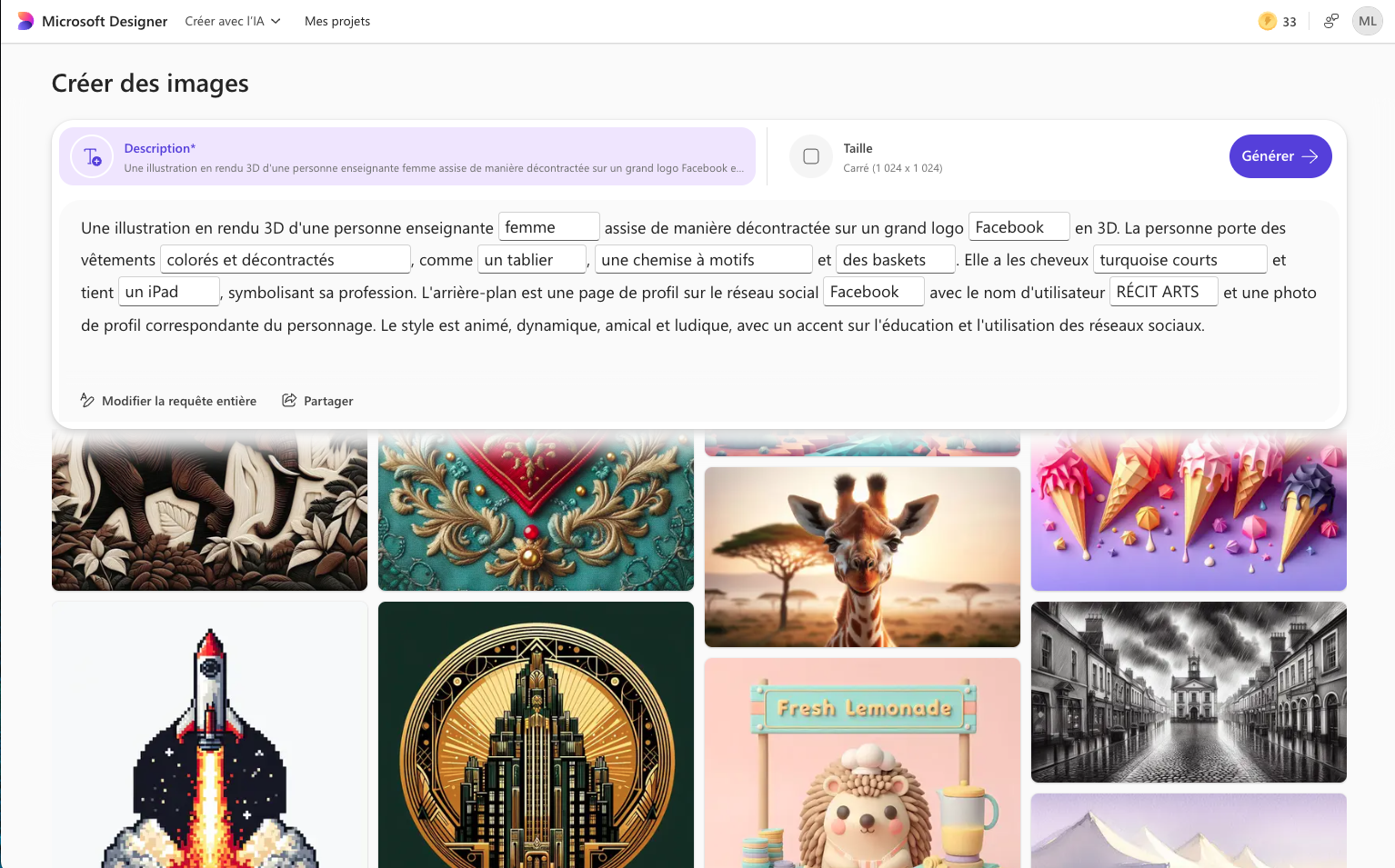Screen dimensions: 1395x868
Task: Open the origami ice cream cones image
Action: coord(1189,512)
